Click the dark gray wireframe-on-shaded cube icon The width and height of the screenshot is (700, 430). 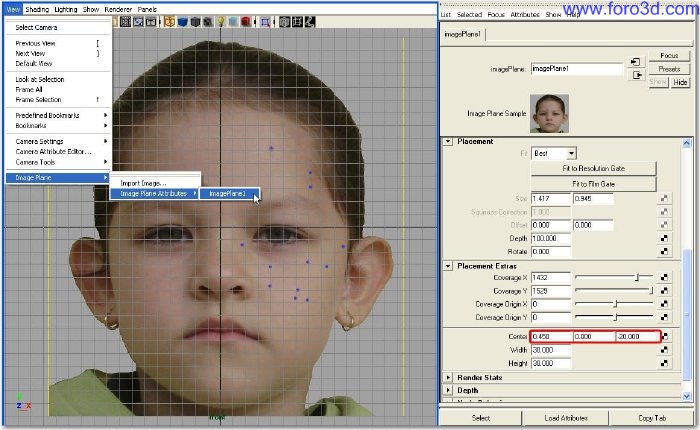tap(195, 21)
